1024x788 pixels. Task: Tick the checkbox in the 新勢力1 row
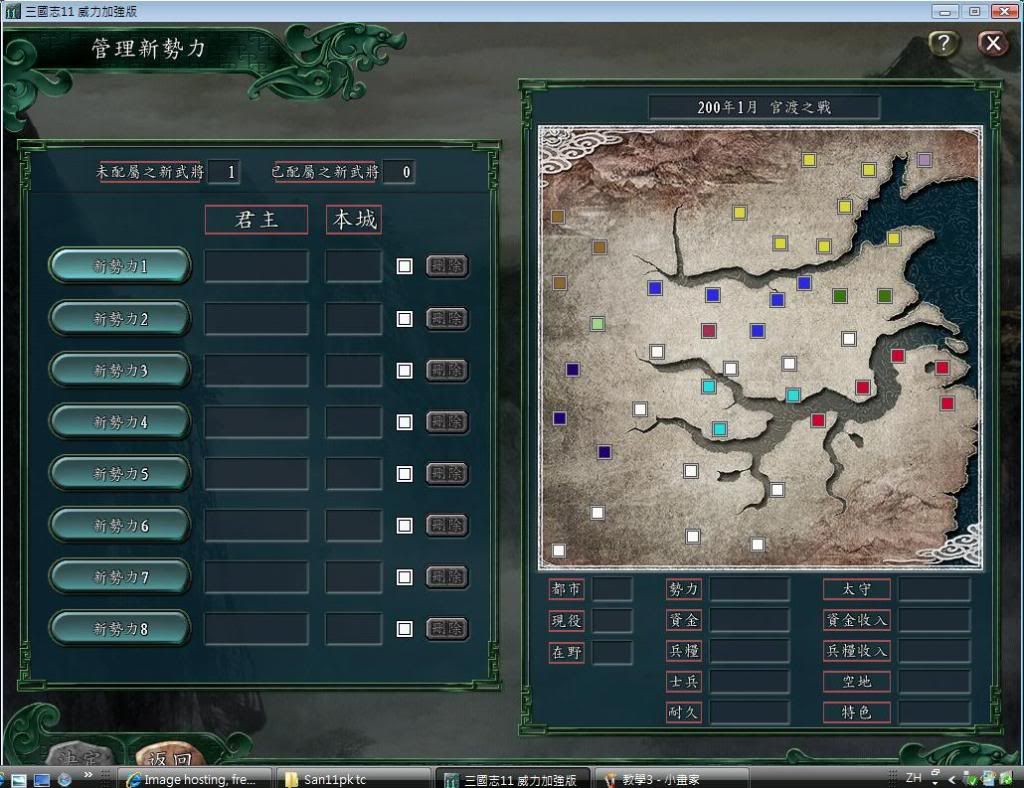tap(405, 266)
